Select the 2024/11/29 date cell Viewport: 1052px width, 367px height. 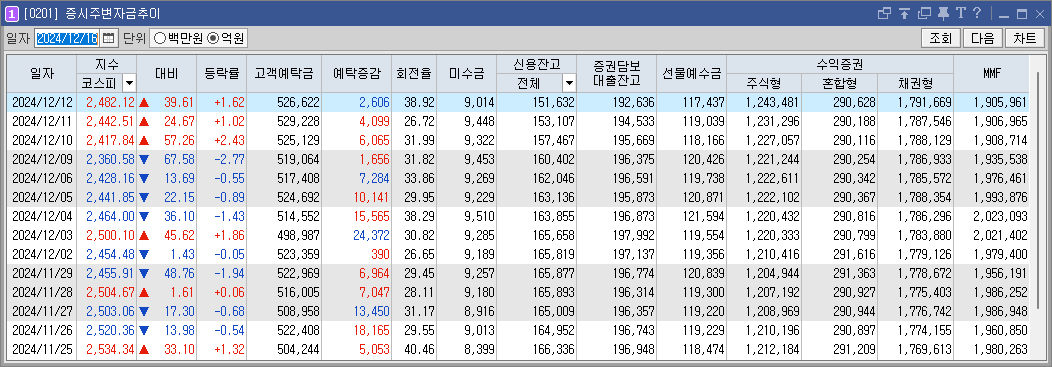[x=42, y=274]
